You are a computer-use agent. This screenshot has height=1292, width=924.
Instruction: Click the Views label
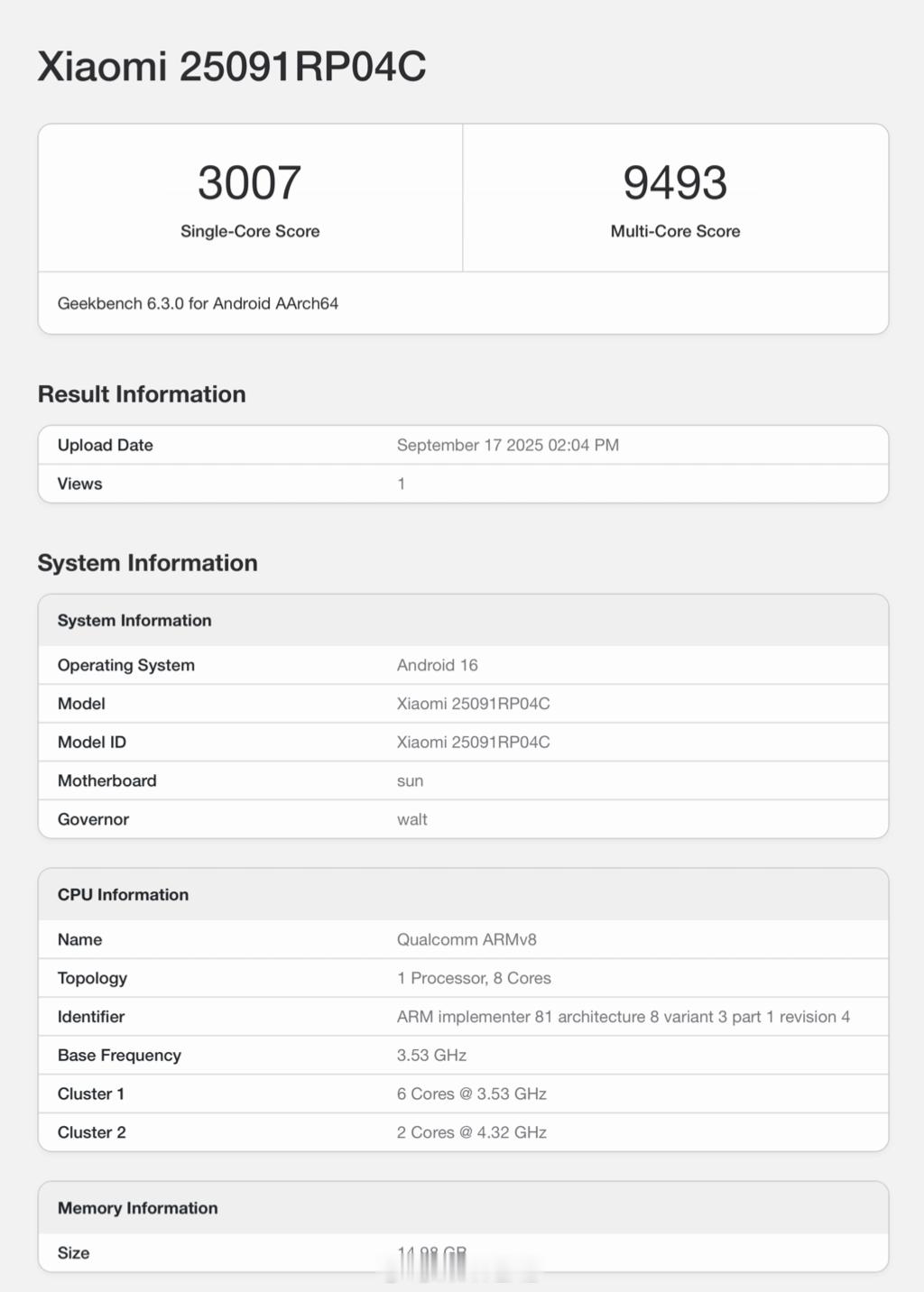[79, 484]
